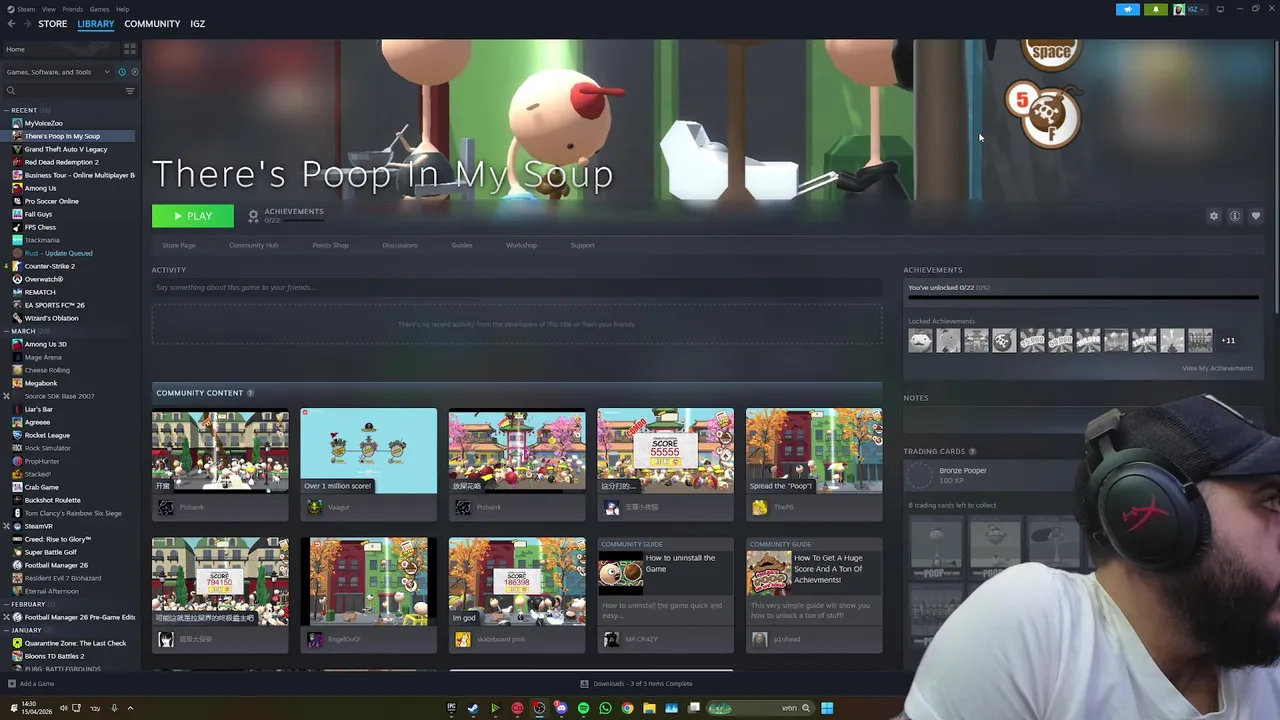Open 'How To Get A Huge Score' guide
Screen dimensions: 1280x720
(x=814, y=595)
